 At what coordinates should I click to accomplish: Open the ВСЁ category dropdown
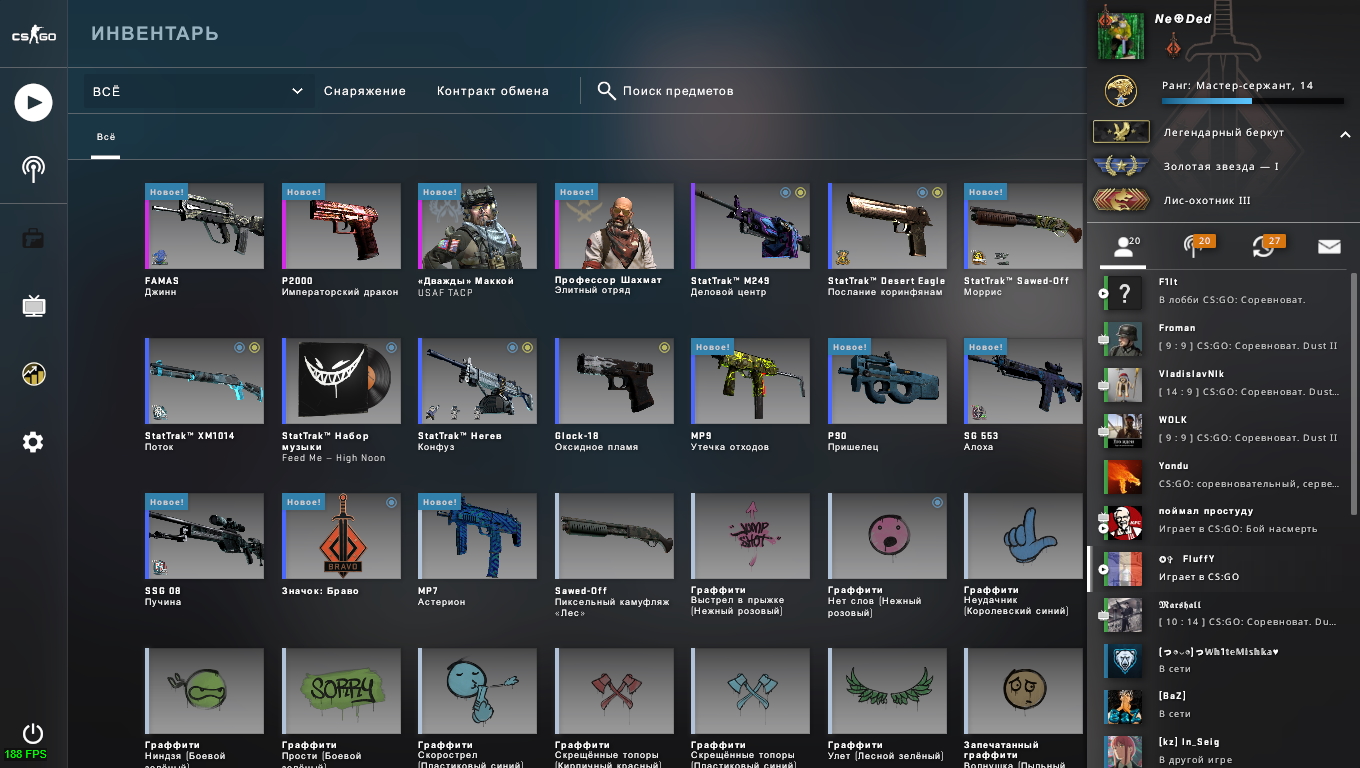pos(198,91)
